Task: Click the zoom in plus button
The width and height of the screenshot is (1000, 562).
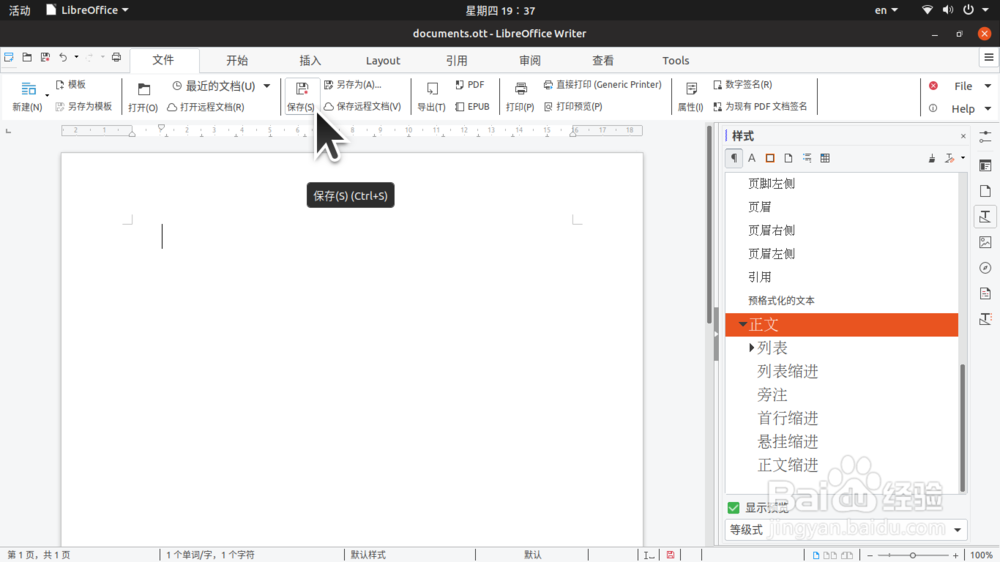Action: [955, 556]
